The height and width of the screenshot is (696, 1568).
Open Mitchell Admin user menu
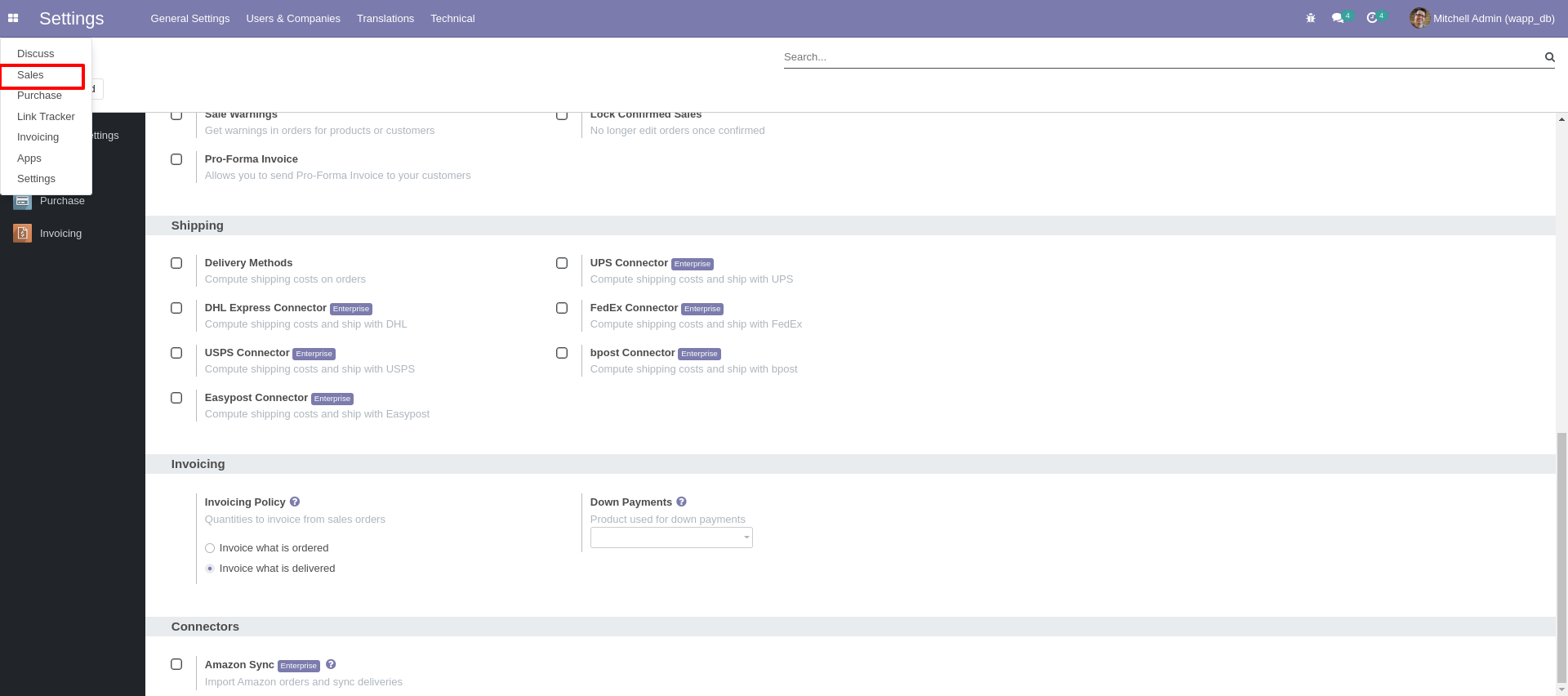1482,18
